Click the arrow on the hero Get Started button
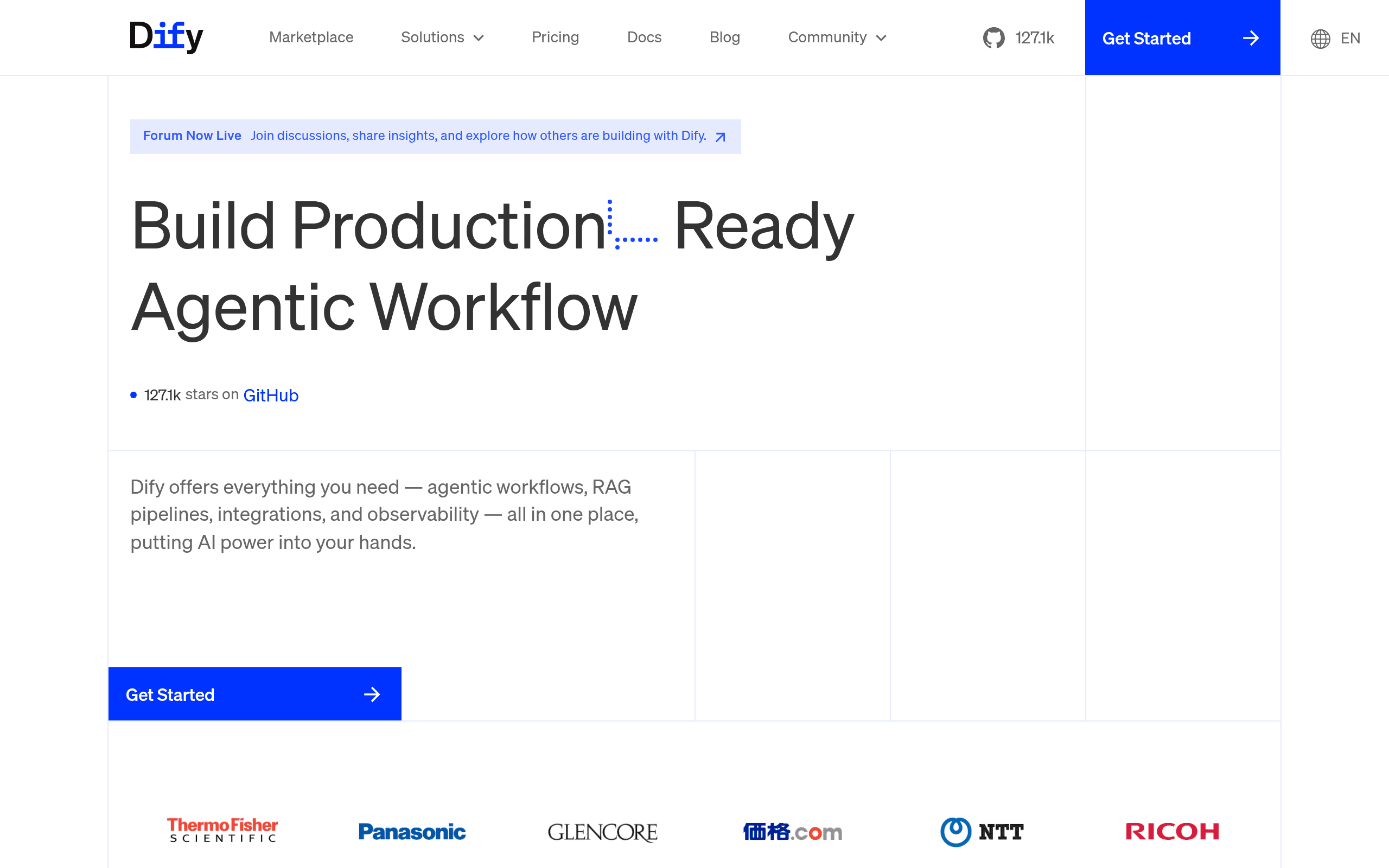The height and width of the screenshot is (868, 1389). coord(372,694)
